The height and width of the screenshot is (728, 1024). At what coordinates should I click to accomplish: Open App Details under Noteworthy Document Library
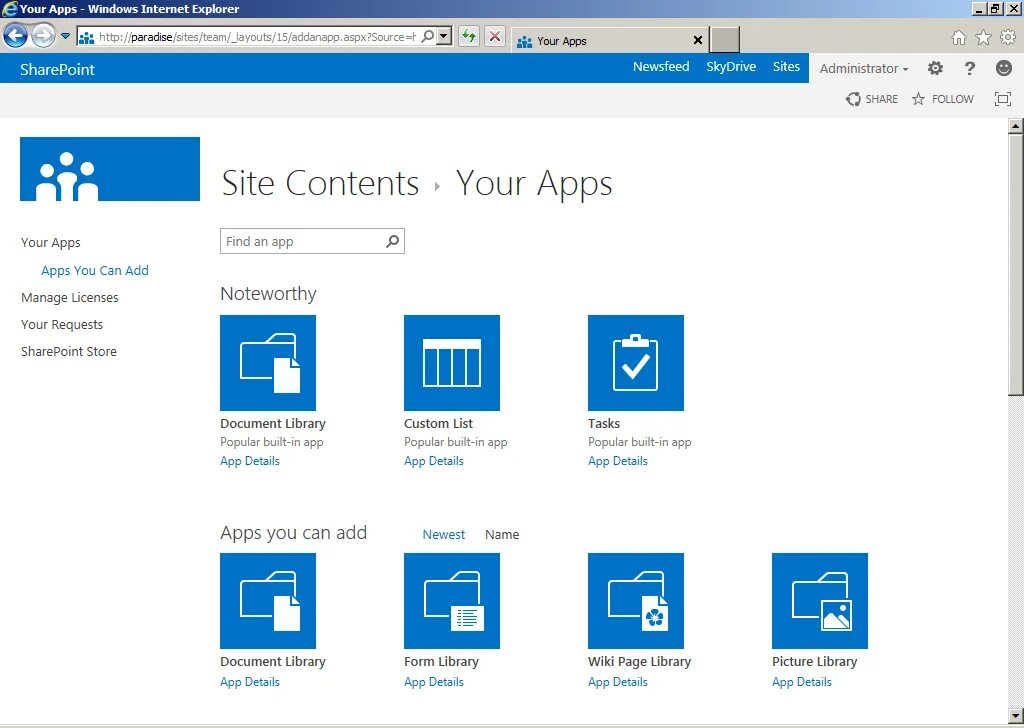pos(249,461)
